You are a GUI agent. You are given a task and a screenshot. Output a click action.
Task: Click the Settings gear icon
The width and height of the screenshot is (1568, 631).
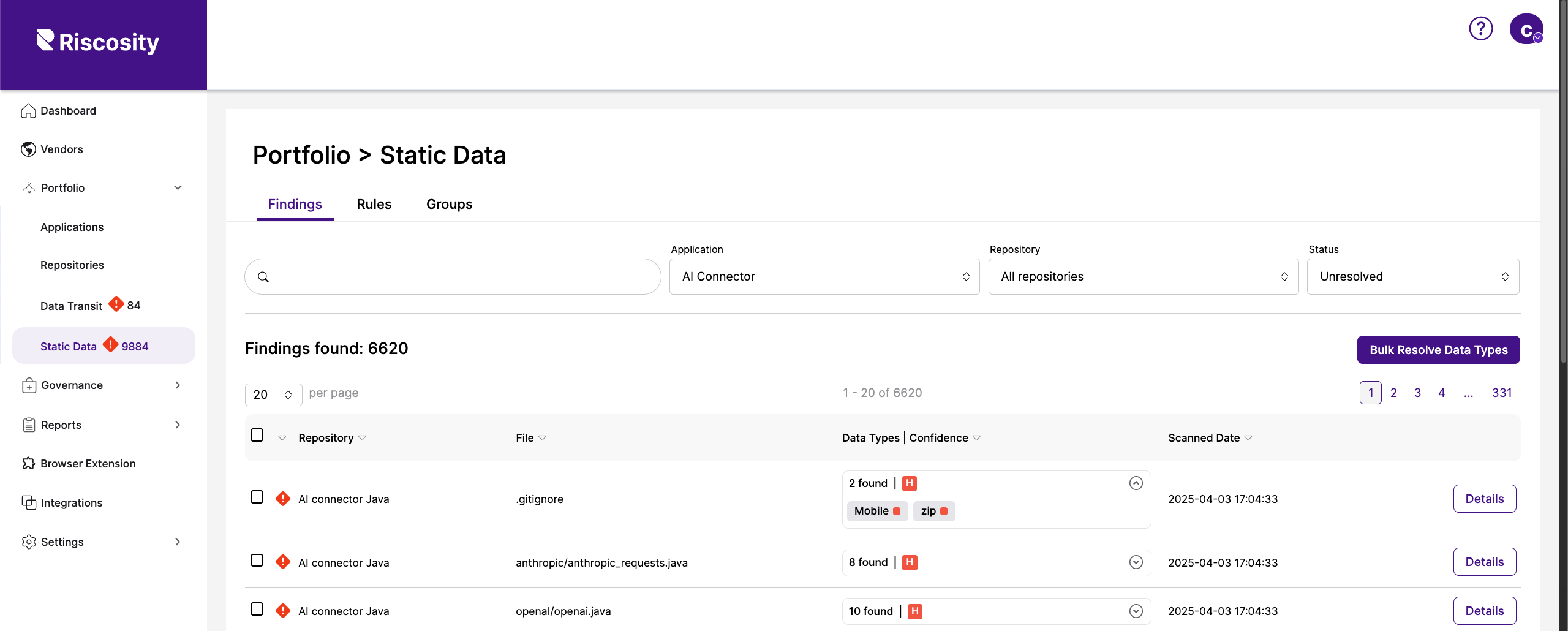click(29, 542)
